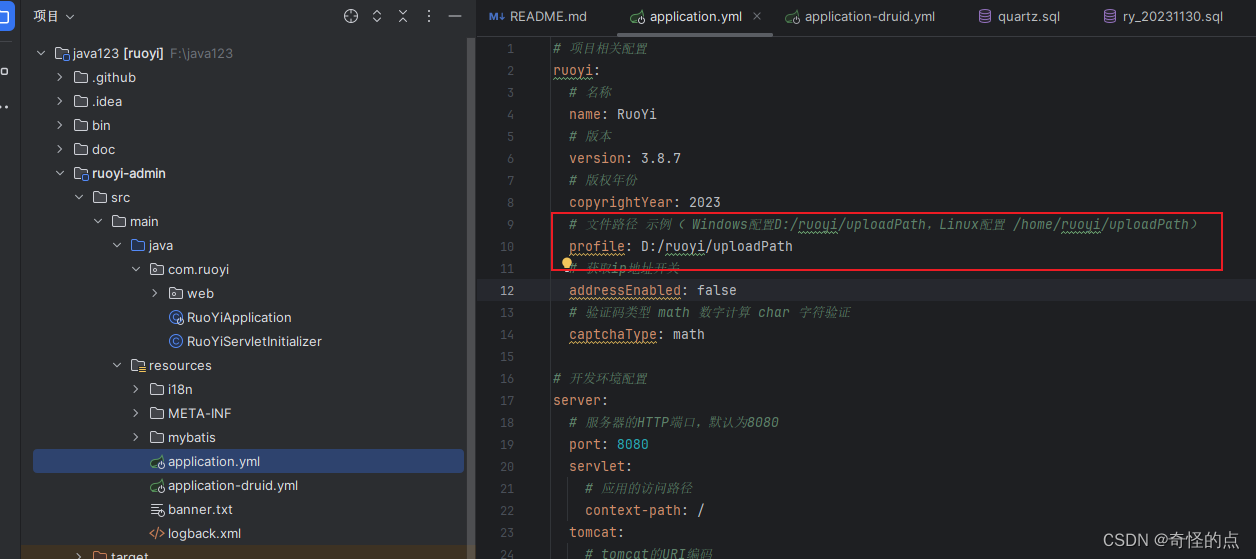Expand the .idea folder

[60, 101]
